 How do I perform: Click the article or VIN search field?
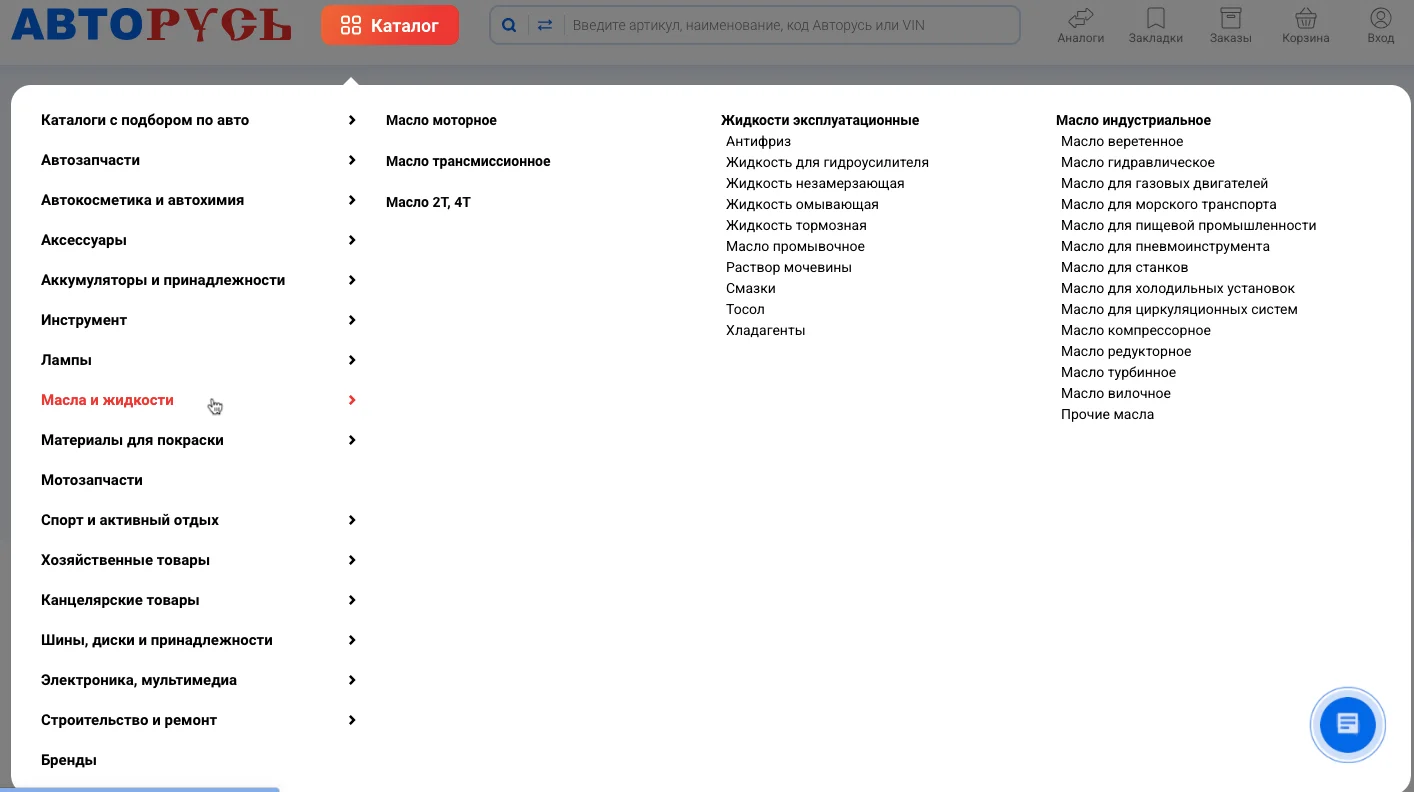[790, 26]
